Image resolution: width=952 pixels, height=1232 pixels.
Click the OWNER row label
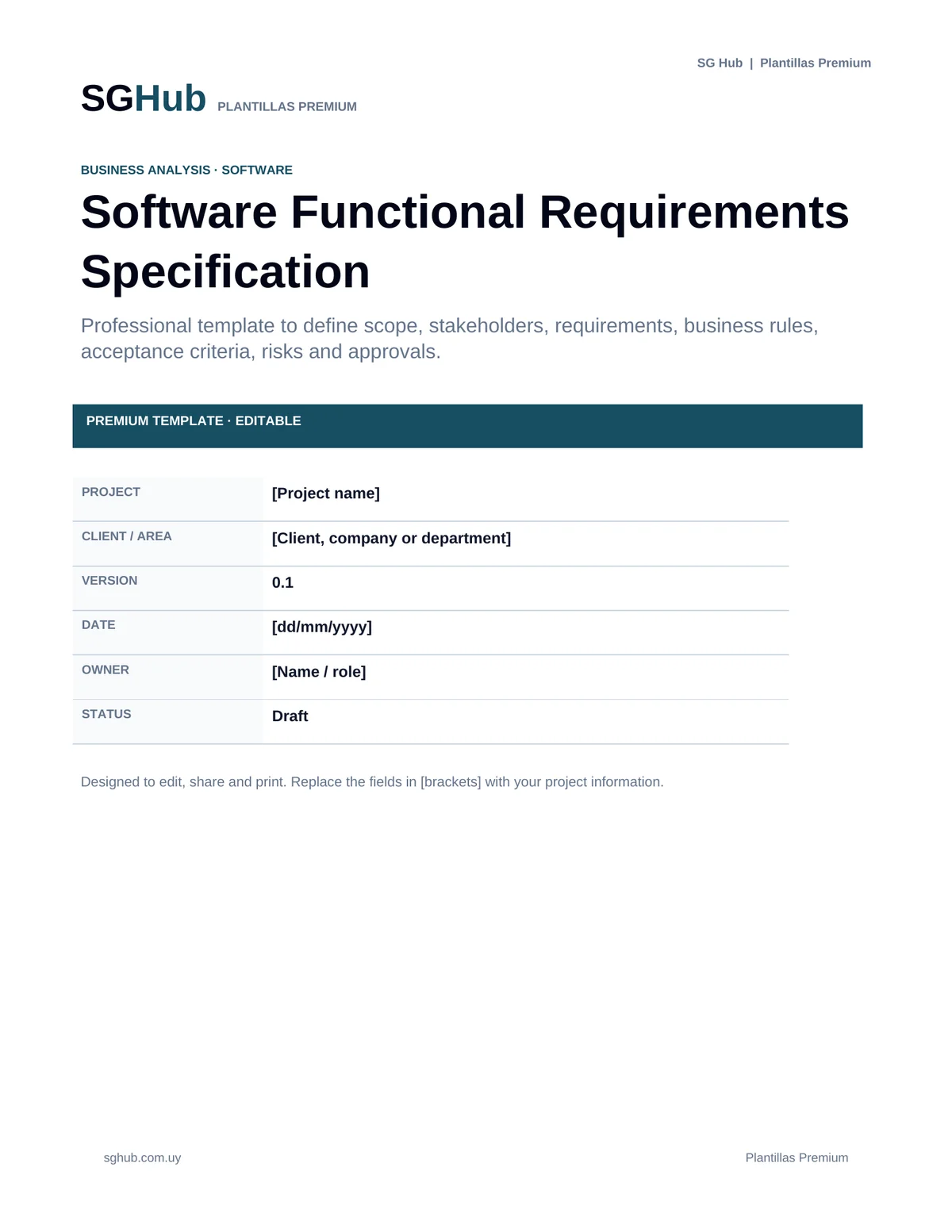[x=106, y=670]
